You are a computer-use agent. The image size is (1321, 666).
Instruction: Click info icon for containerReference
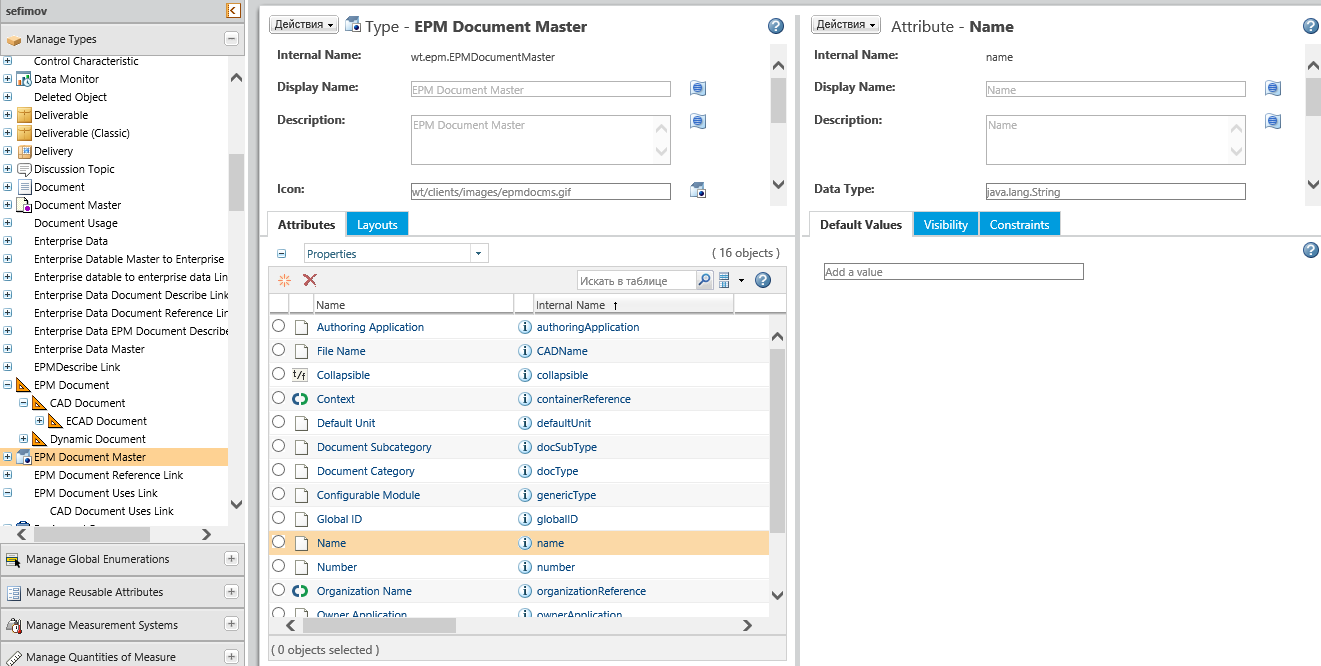[x=524, y=399]
